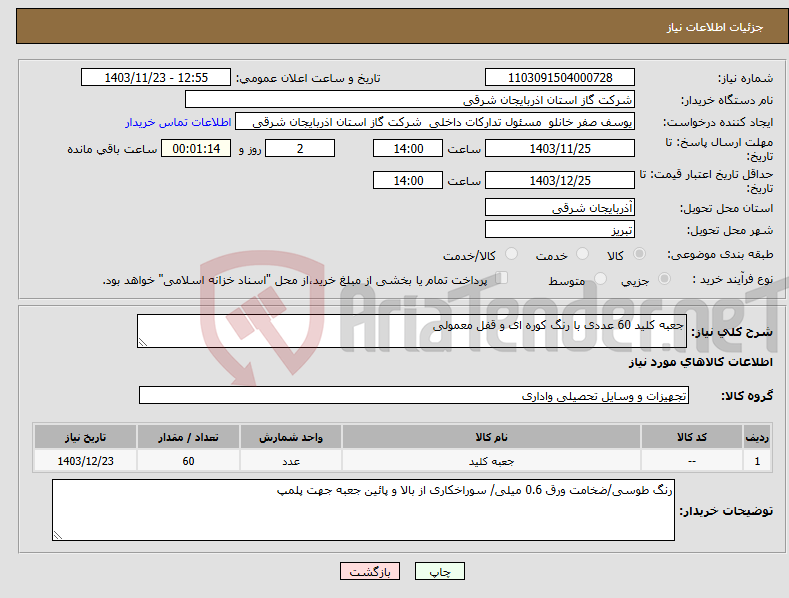The height and width of the screenshot is (598, 789).
Task: Click the description text area resize handle
Action: click(x=143, y=342)
